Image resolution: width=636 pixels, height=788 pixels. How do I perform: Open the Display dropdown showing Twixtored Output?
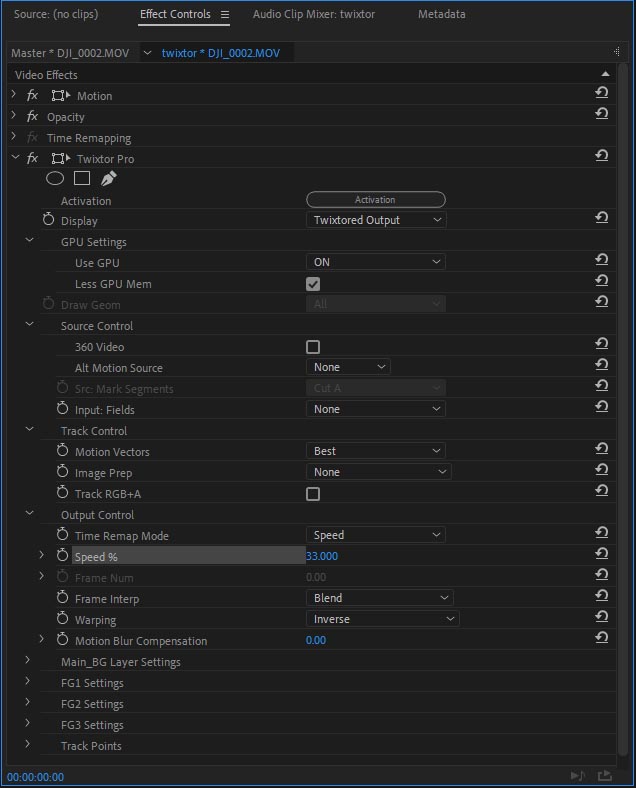pos(376,220)
